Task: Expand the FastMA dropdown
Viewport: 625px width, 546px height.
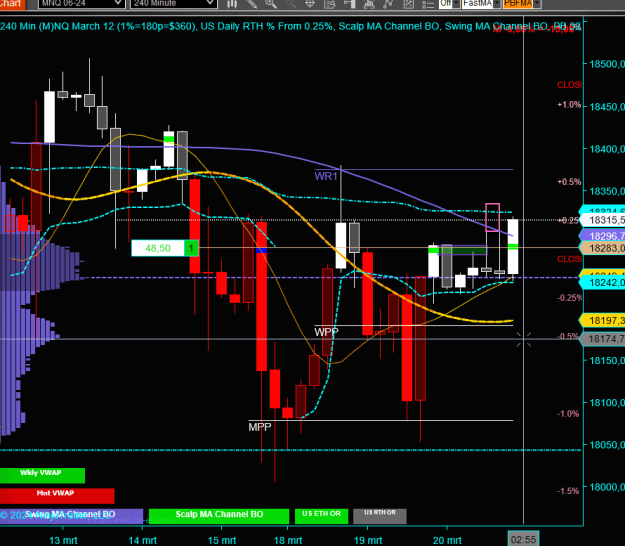Action: click(x=497, y=4)
